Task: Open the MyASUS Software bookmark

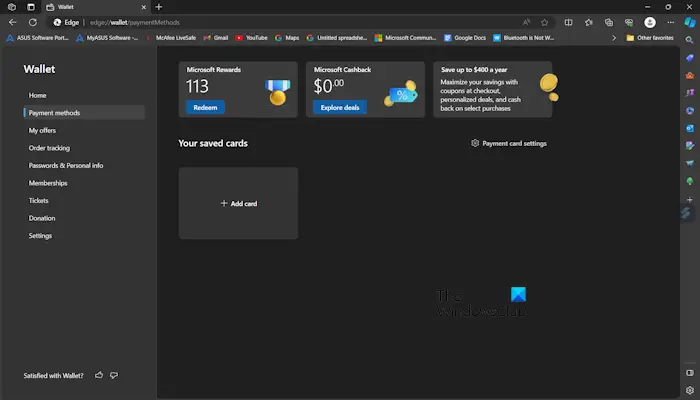Action: [x=107, y=38]
